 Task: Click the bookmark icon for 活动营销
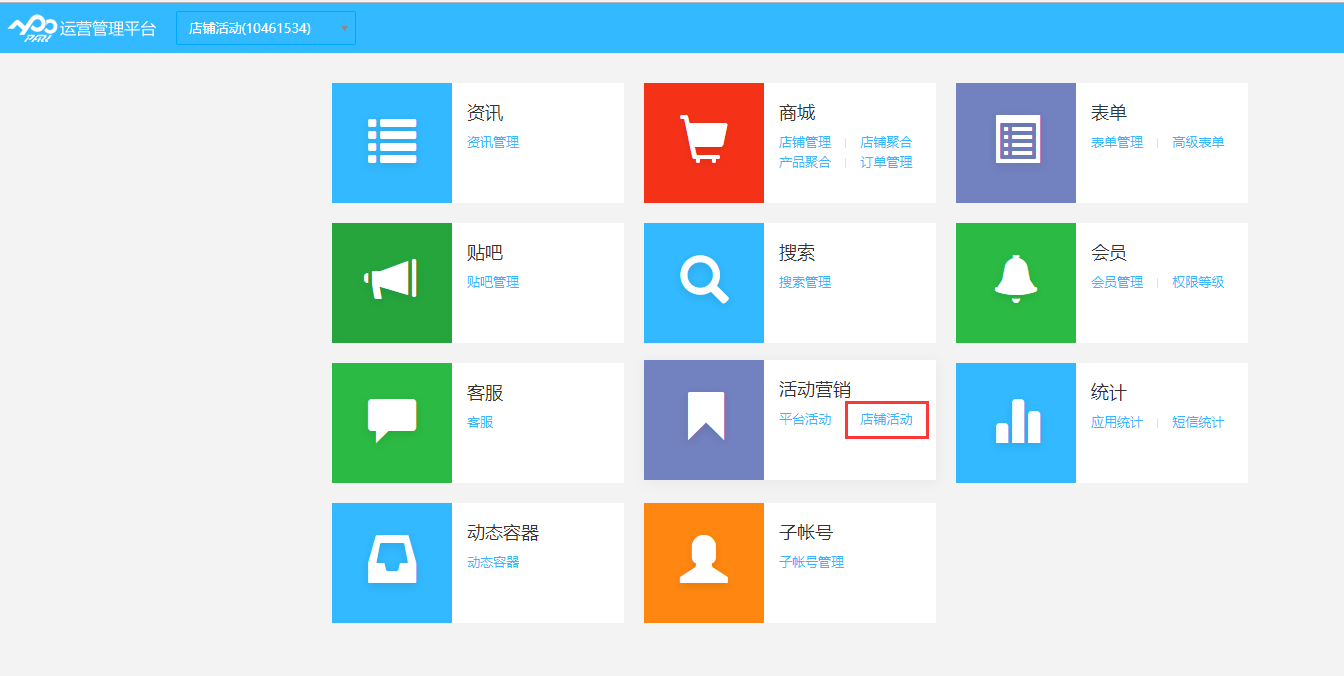point(703,420)
